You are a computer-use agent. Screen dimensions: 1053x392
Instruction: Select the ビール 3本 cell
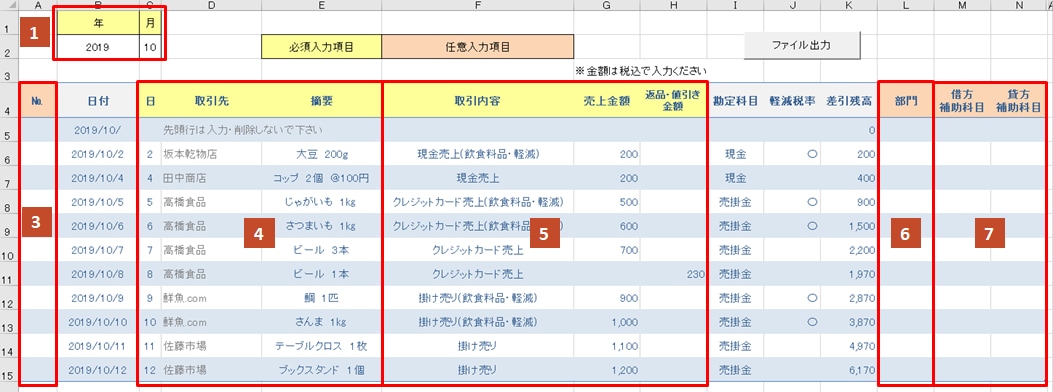click(x=322, y=250)
